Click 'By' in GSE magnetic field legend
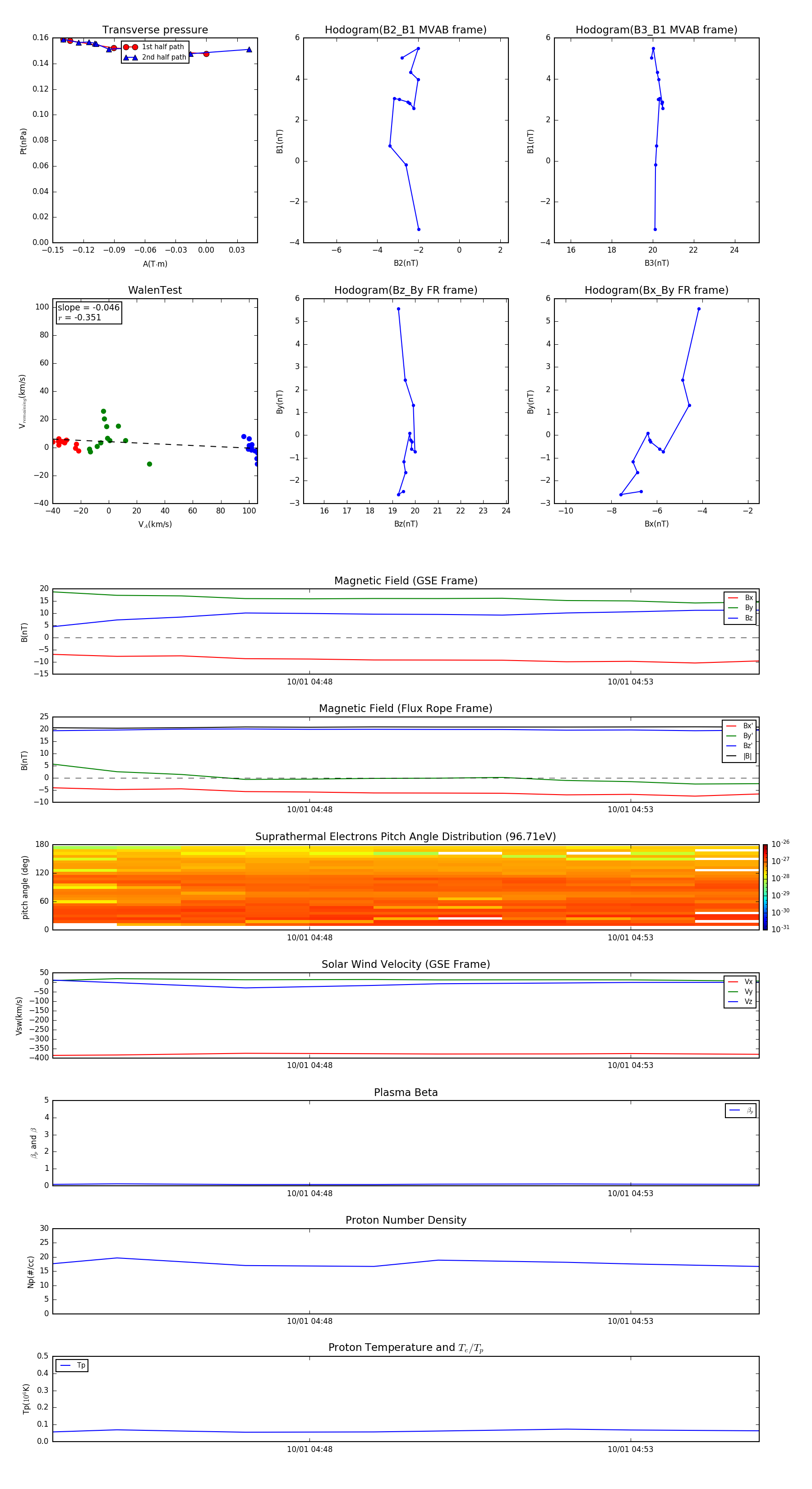The image size is (812, 1489). point(740,608)
